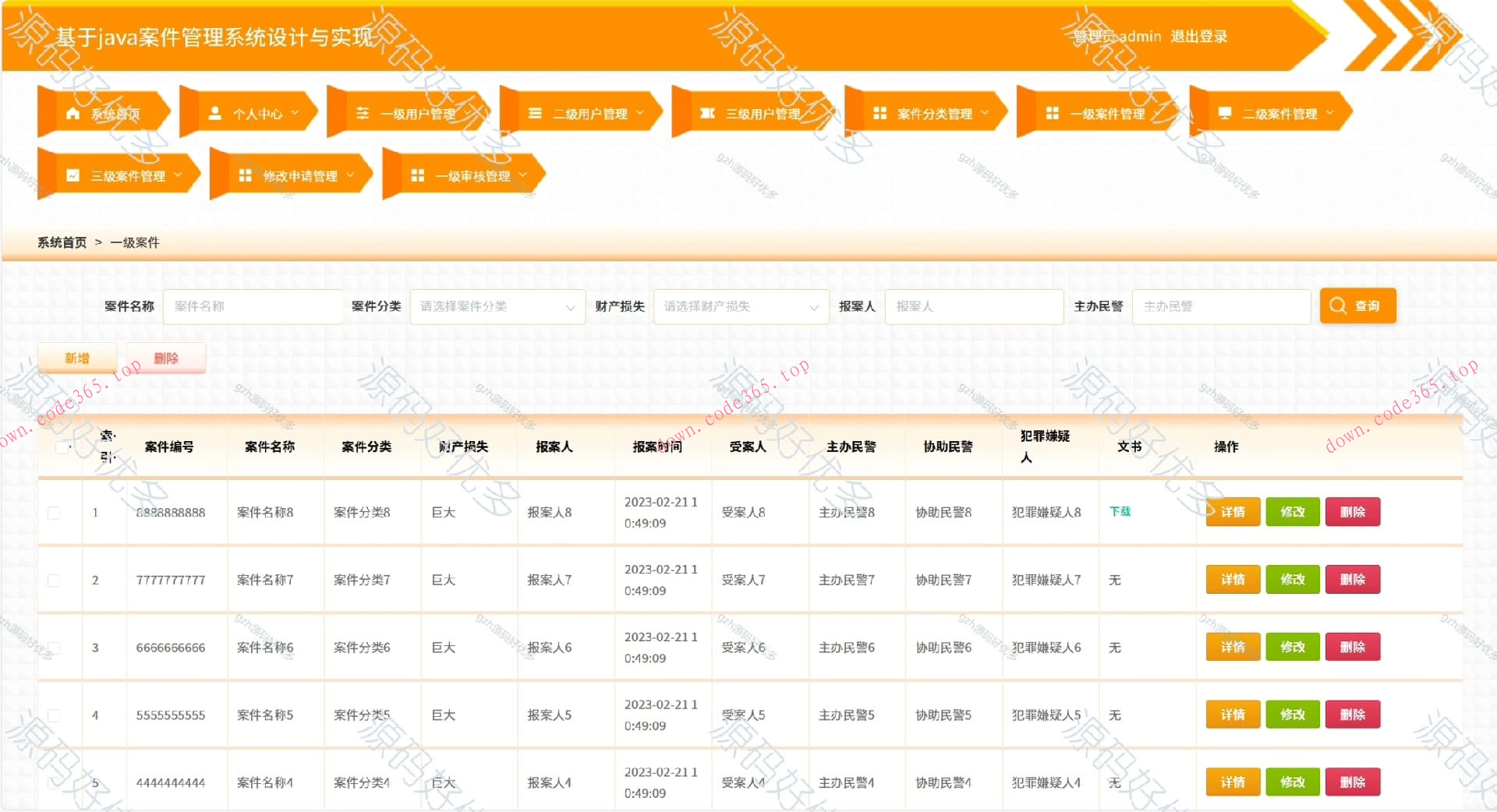Screen dimensions: 1497x812
Task: Download the document for 案件名称8 via 下载
Action: point(1120,512)
